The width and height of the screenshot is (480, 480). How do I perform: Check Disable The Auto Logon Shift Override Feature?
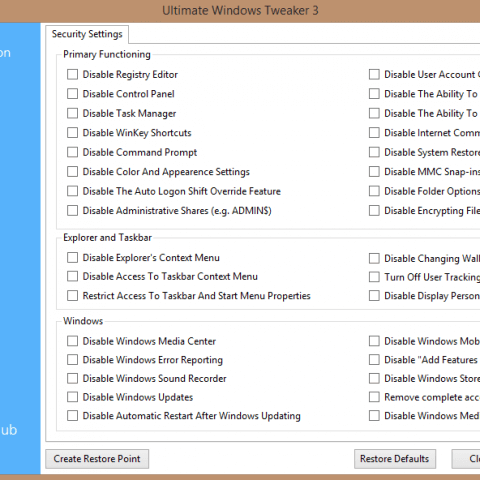tap(72, 191)
